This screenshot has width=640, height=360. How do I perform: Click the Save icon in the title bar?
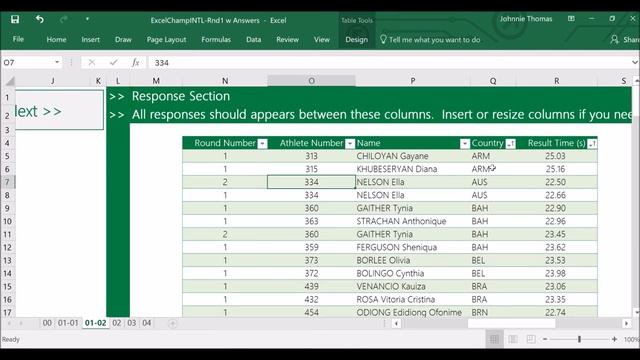[x=15, y=19]
